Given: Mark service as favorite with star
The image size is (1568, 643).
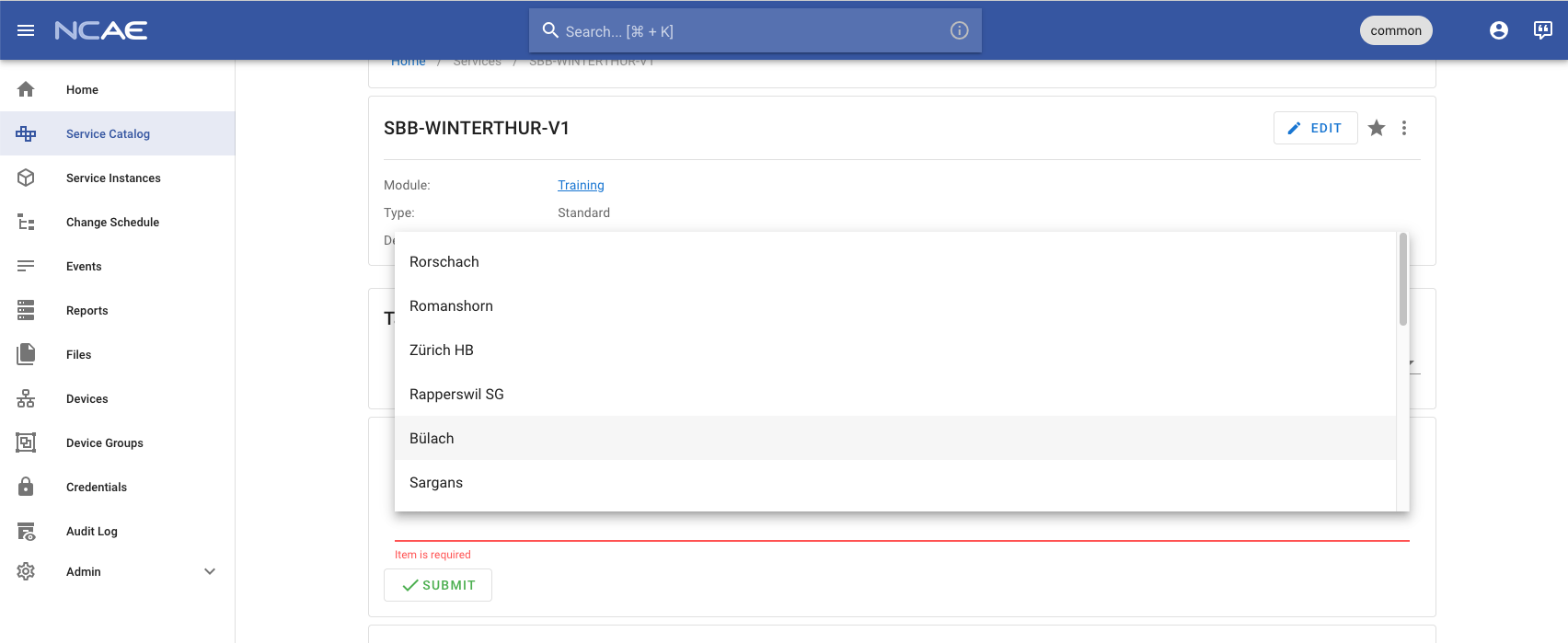Looking at the screenshot, I should click(1377, 128).
